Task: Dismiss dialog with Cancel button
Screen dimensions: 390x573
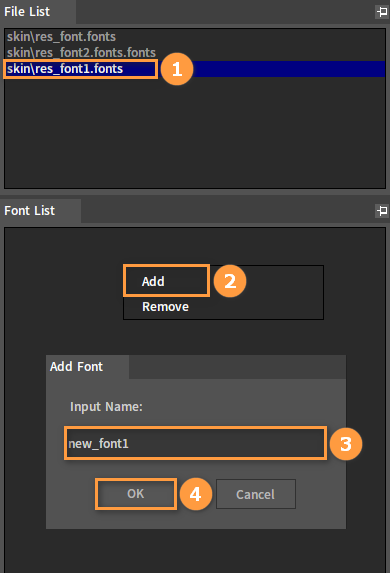Action: tap(255, 494)
